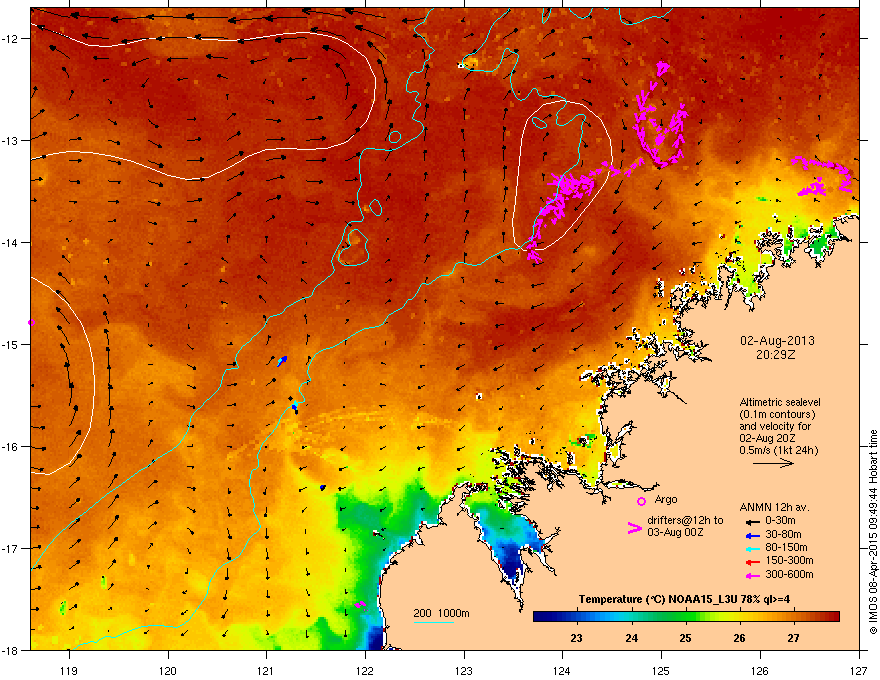Image resolution: width=880 pixels, height=680 pixels.
Task: Click the longitude axis label '119'
Action: (x=69, y=671)
